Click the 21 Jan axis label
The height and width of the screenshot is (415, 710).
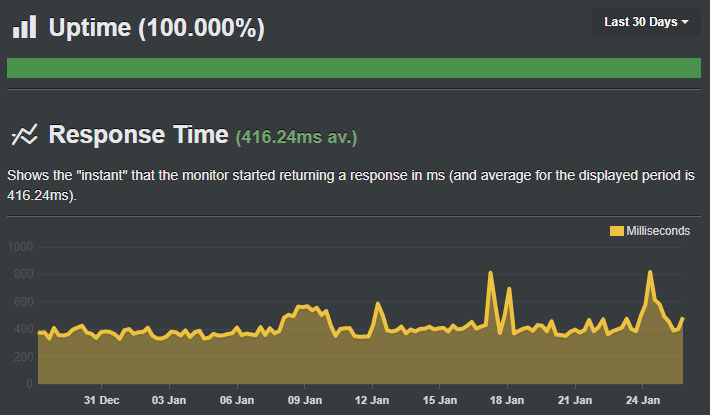click(x=575, y=400)
